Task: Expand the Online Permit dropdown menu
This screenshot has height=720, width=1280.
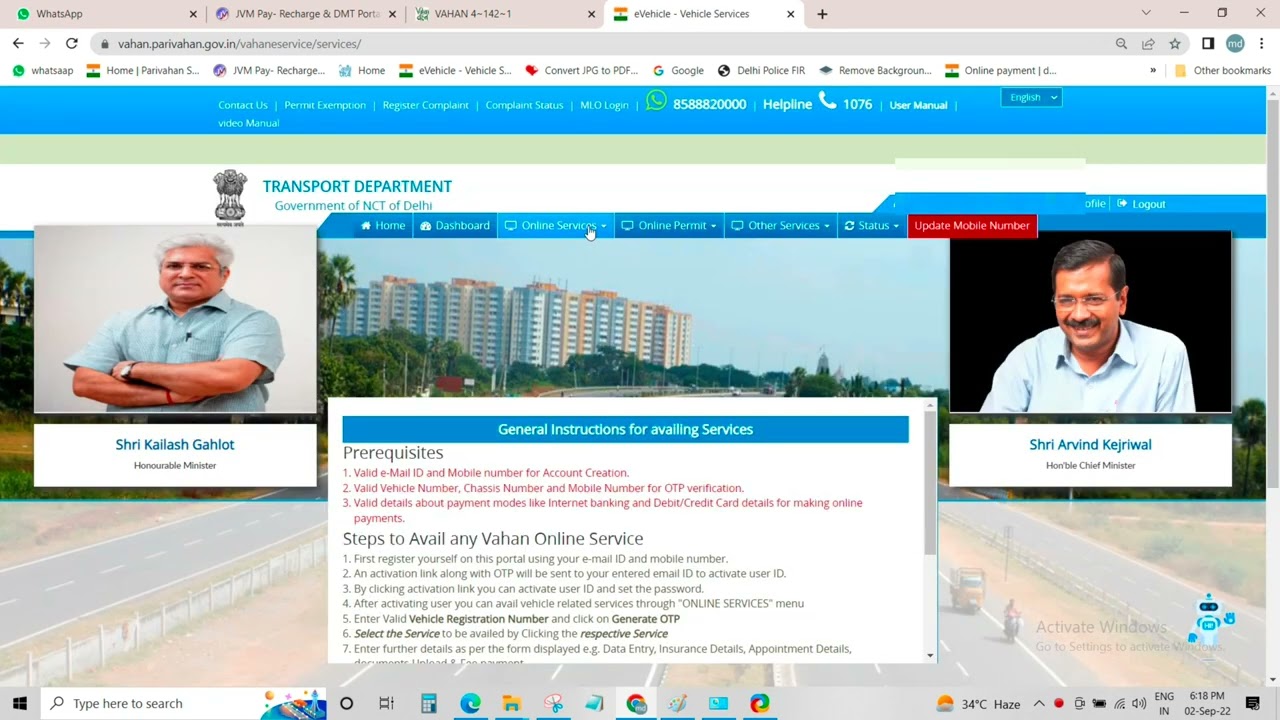Action: tap(668, 225)
